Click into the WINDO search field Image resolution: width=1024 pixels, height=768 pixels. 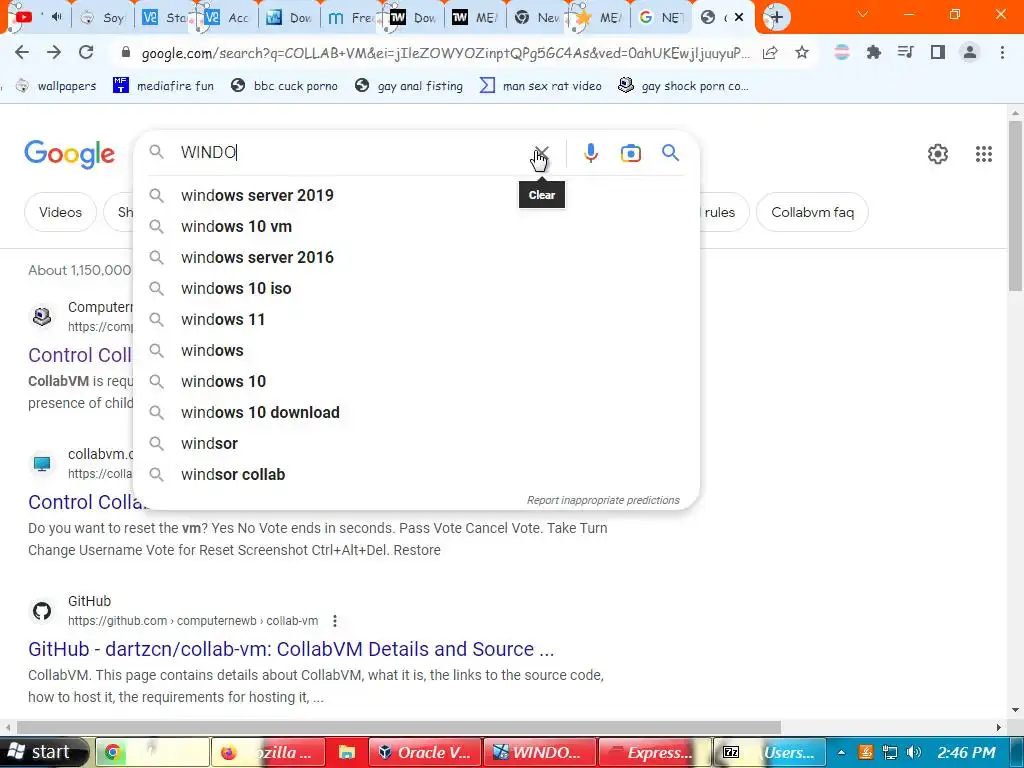[353, 152]
